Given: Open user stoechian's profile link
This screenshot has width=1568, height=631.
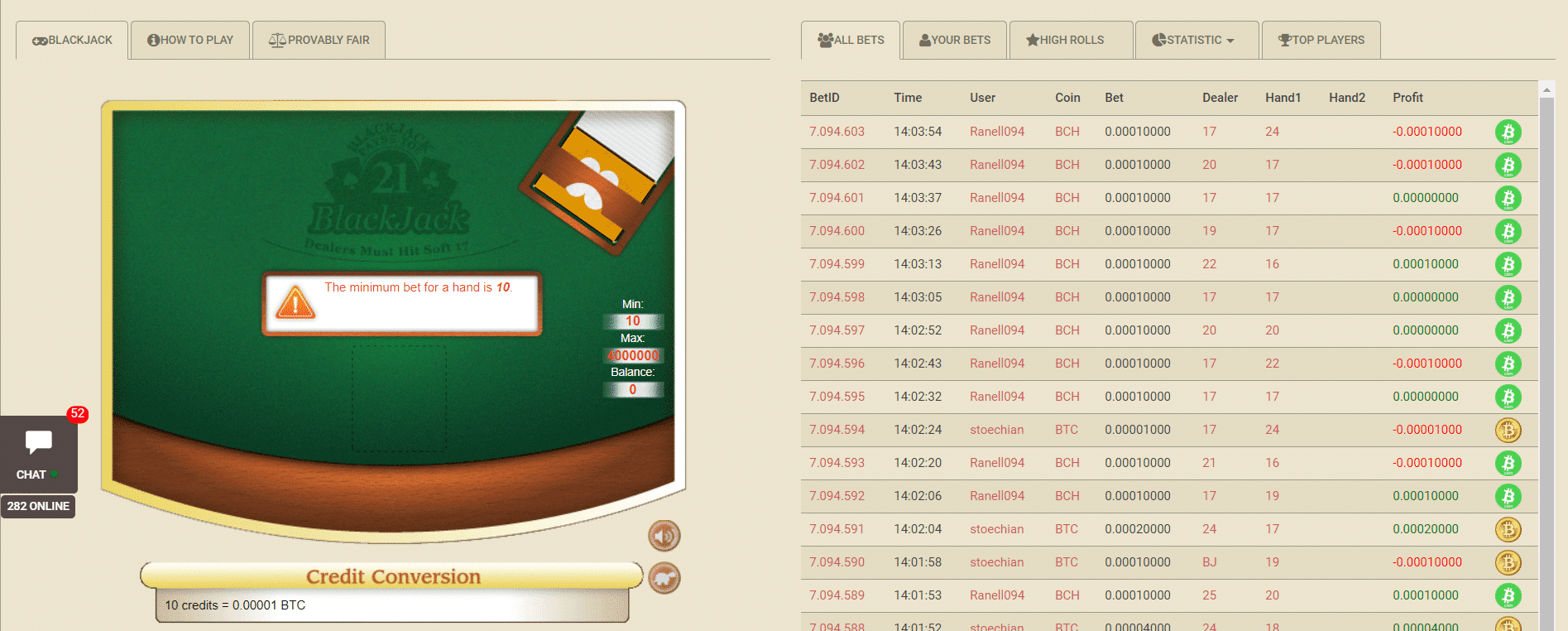Looking at the screenshot, I should tap(996, 430).
